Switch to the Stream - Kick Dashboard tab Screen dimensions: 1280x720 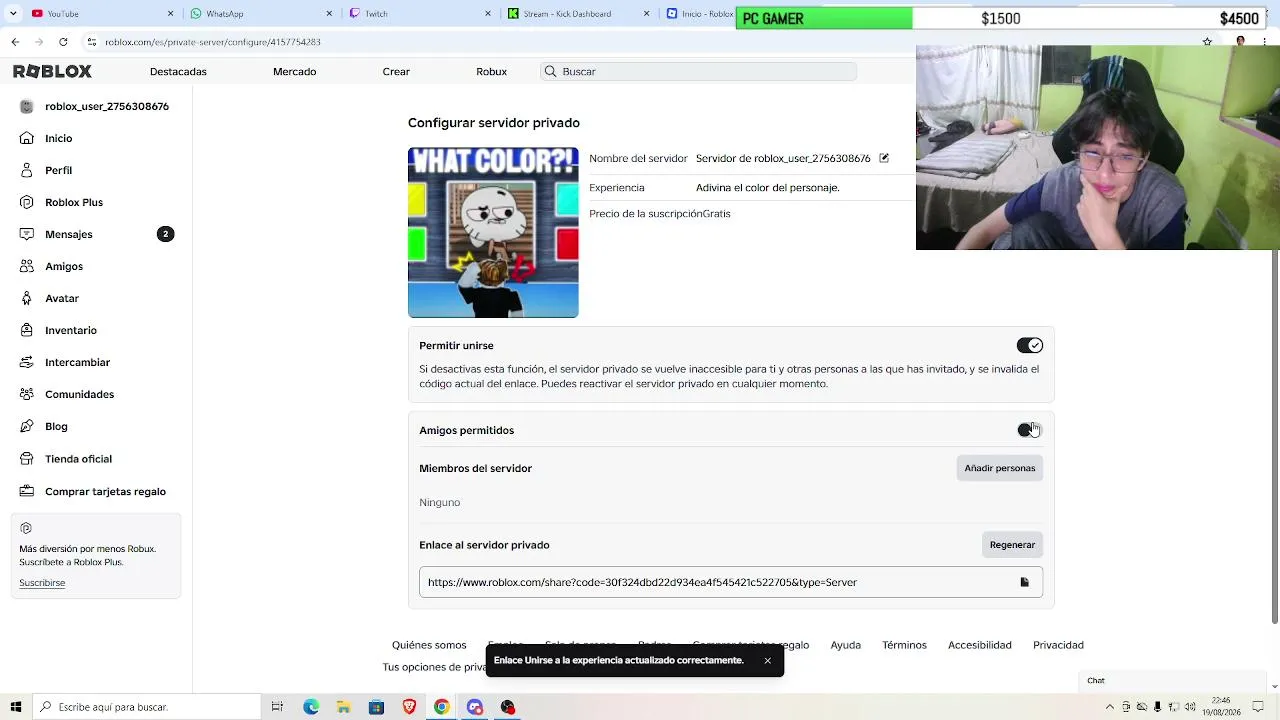(x=579, y=13)
